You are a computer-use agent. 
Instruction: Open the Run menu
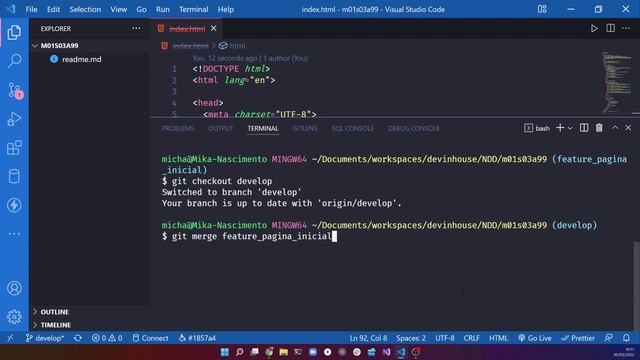(162, 9)
